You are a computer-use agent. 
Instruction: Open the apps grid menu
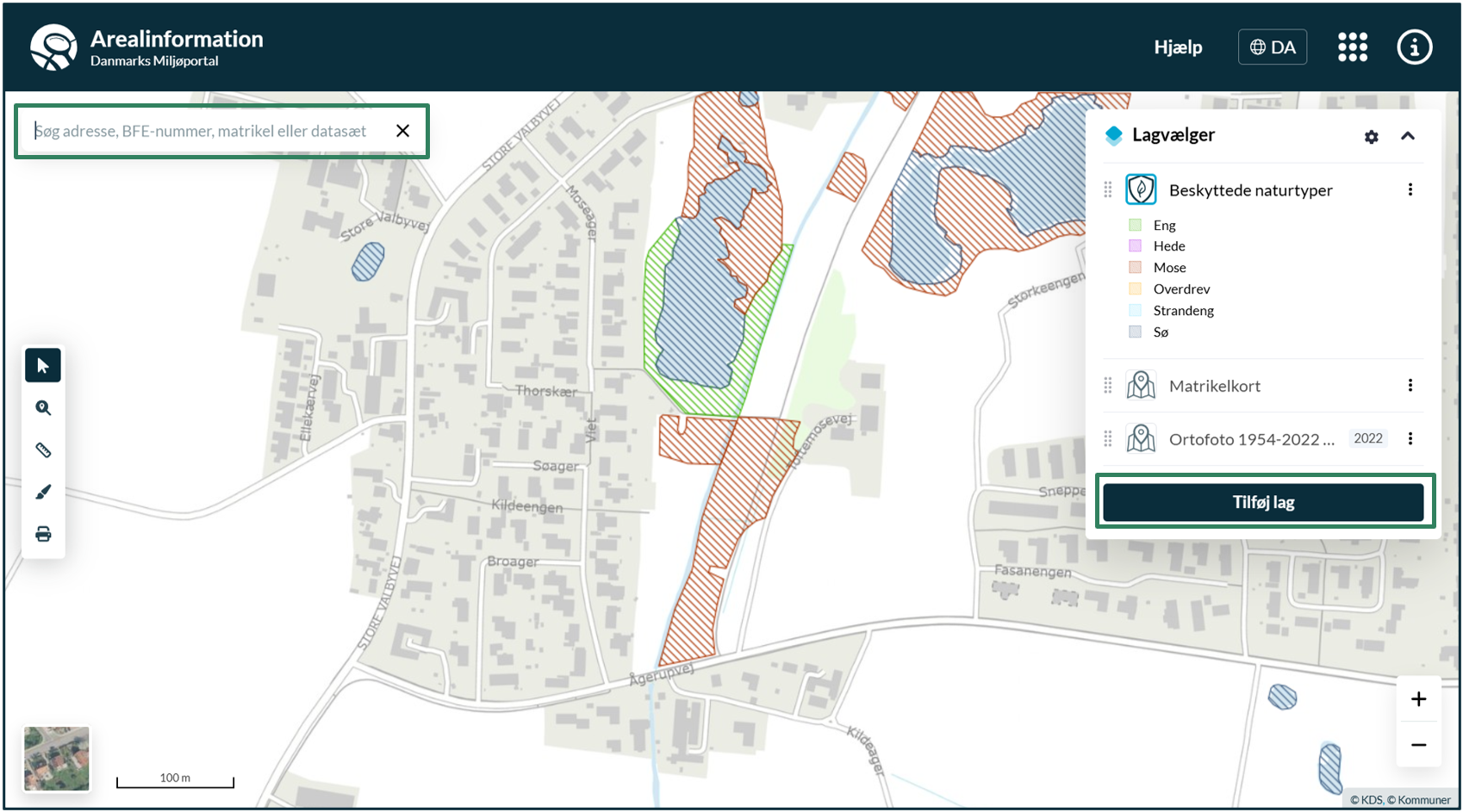tap(1352, 47)
